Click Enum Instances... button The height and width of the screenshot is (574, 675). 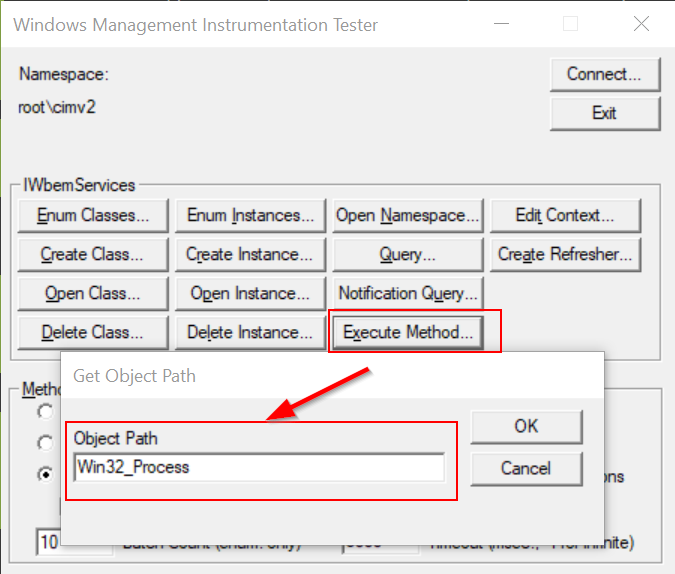point(250,215)
